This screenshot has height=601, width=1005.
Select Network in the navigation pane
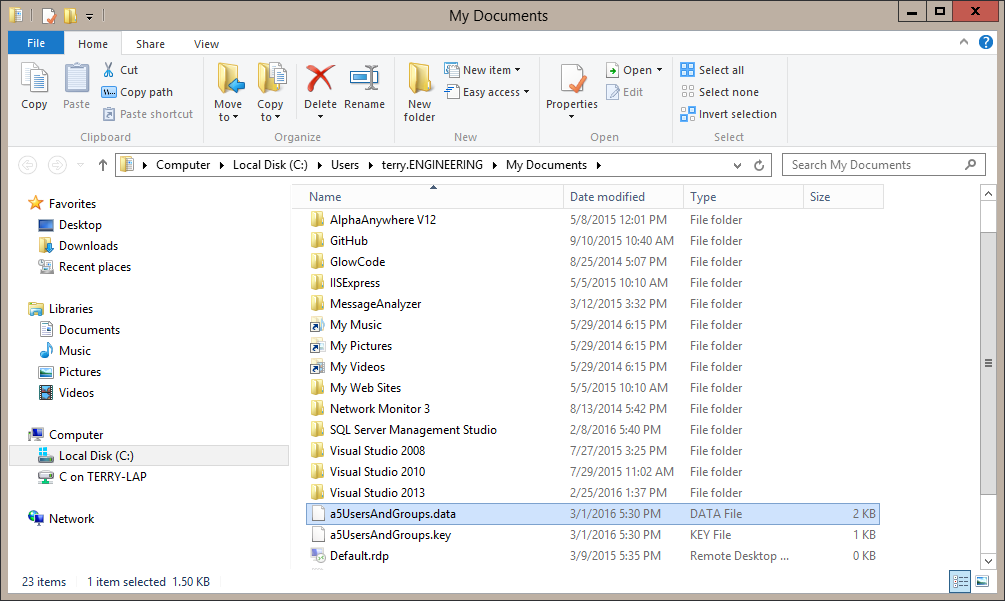pyautogui.click(x=71, y=519)
